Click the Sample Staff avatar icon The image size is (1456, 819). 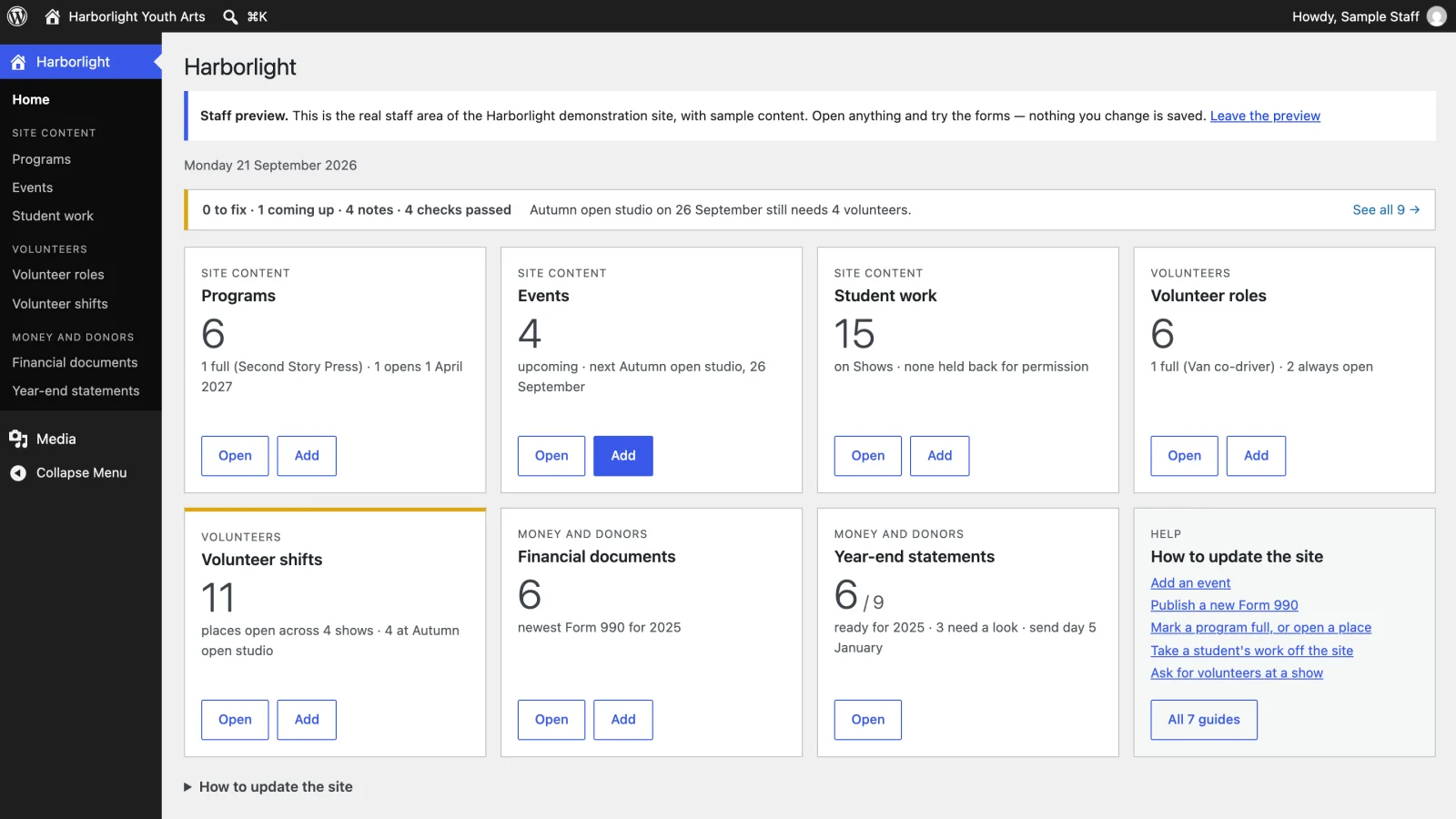(x=1436, y=16)
